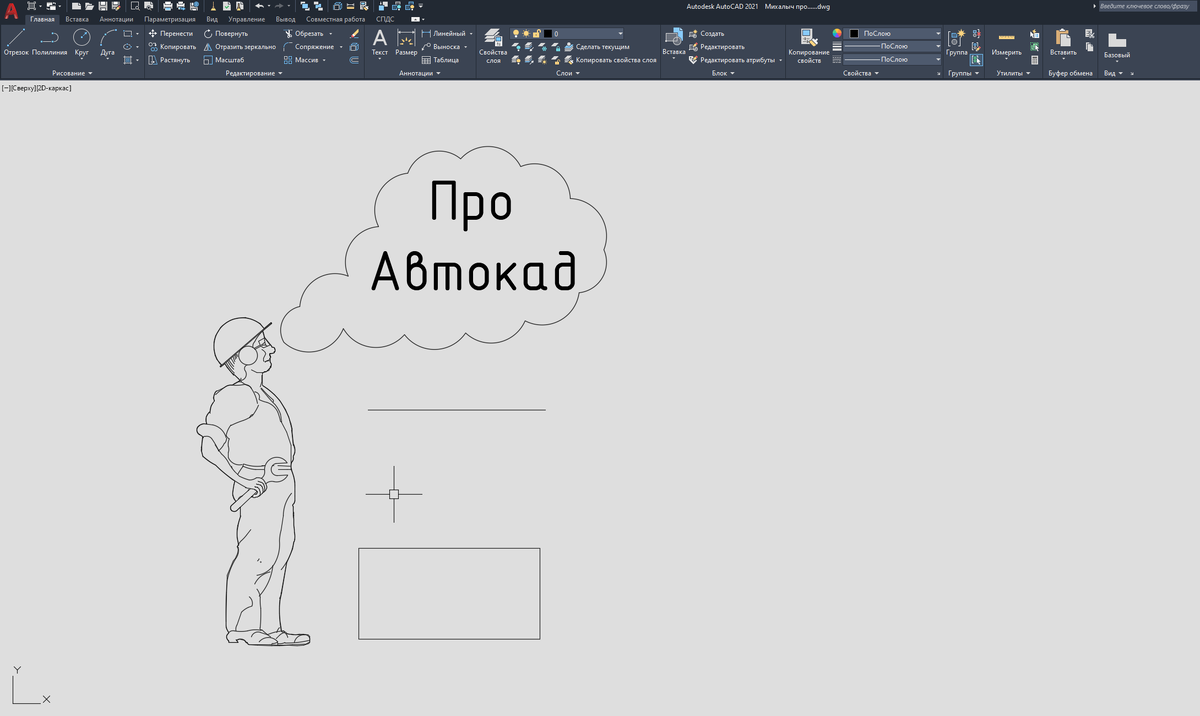1200x716 pixels.
Task: Open the Массив dropdown arrow
Action: [x=325, y=60]
